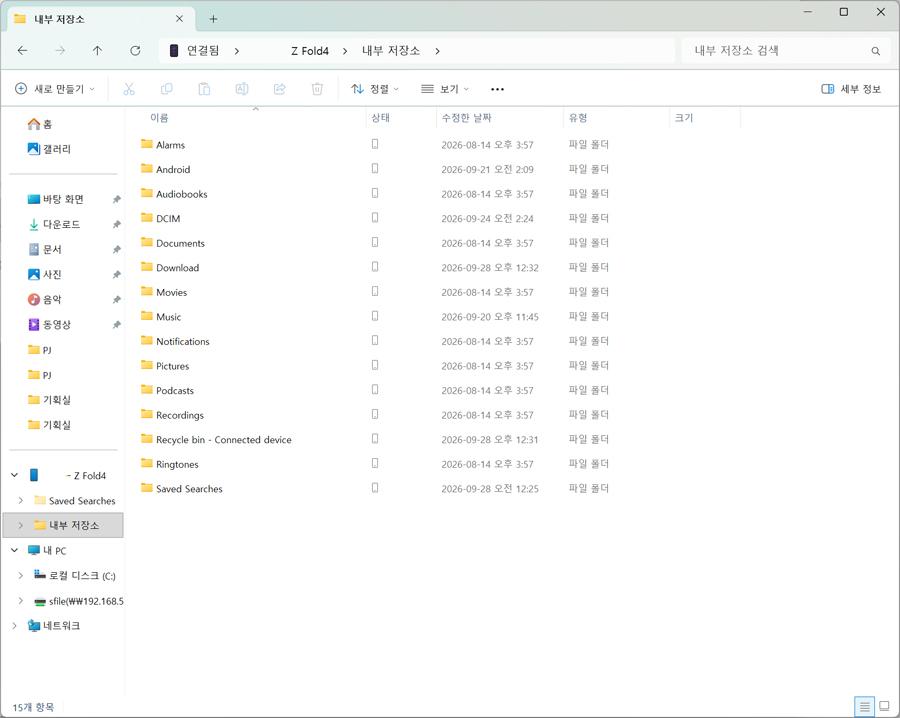Sort by 상태 column header
The height and width of the screenshot is (718, 900).
click(x=381, y=118)
